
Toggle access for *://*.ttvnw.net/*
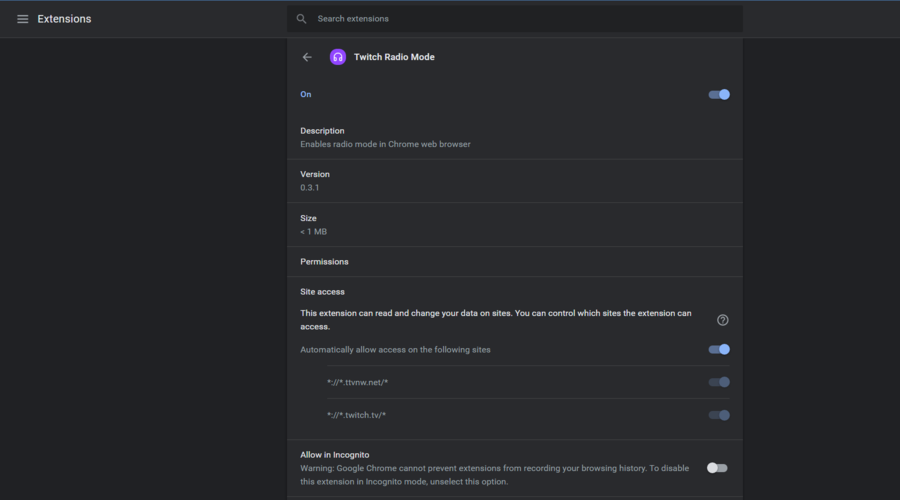click(x=719, y=382)
